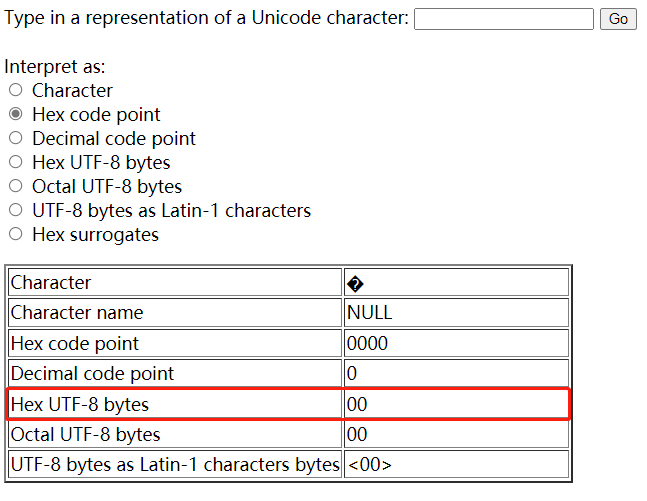Click the decimal code point value 0

click(352, 373)
